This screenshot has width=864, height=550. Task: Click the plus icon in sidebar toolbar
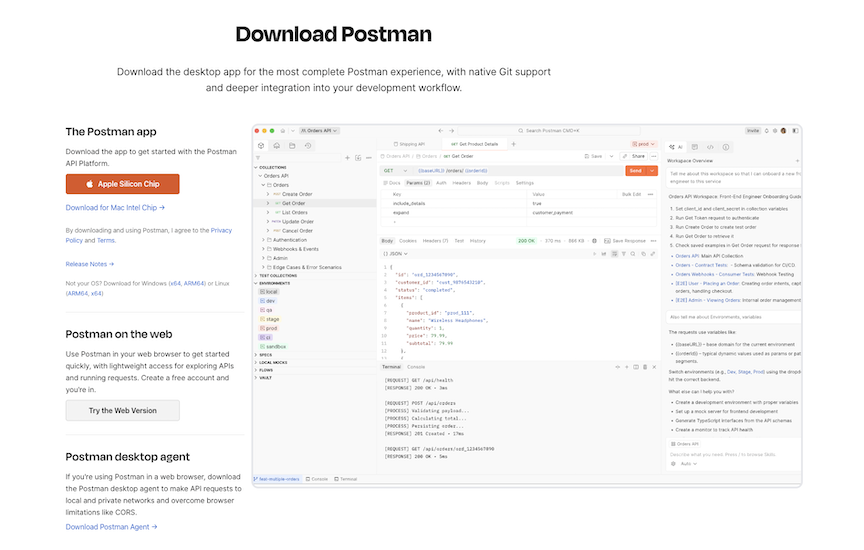pyautogui.click(x=347, y=158)
